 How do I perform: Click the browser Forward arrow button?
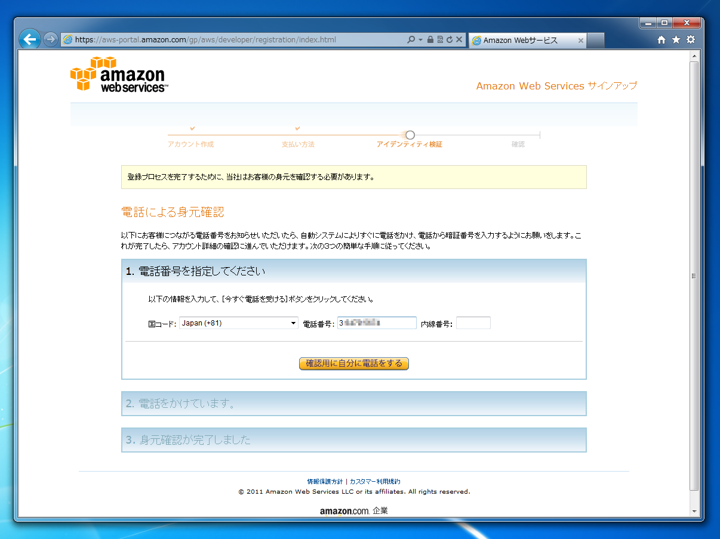(51, 39)
